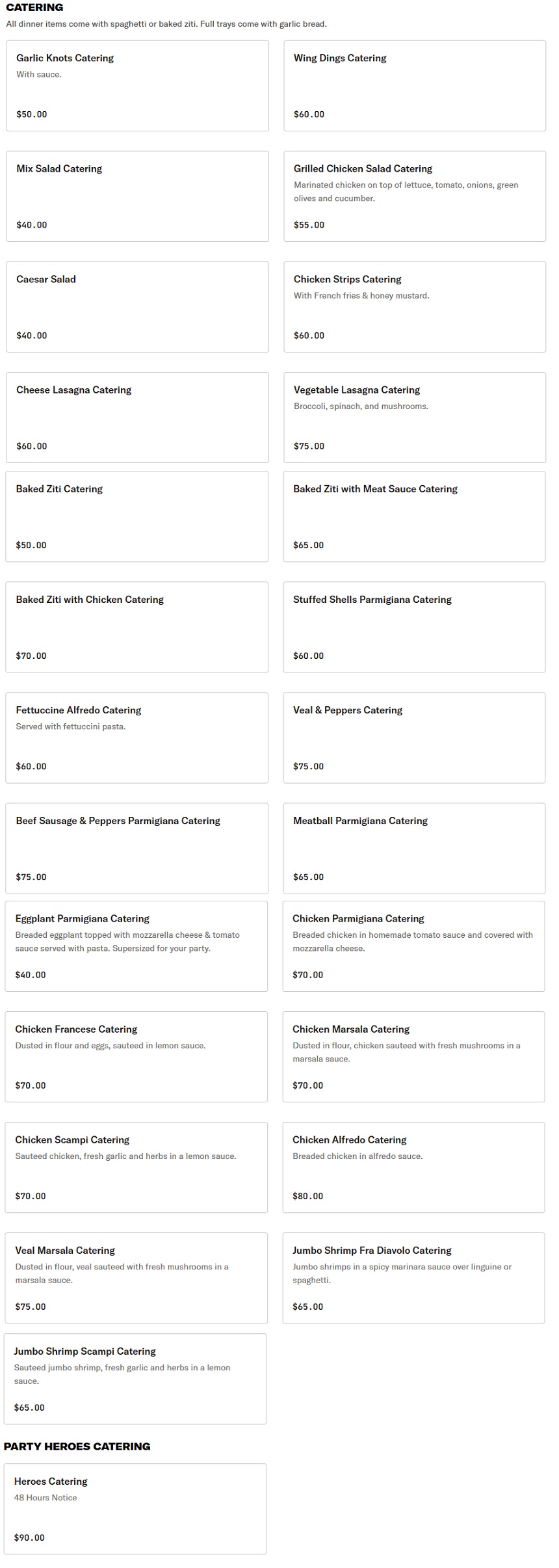Open Chicken Alfredo Catering
This screenshot has height=1568, width=559.
coord(413,1167)
